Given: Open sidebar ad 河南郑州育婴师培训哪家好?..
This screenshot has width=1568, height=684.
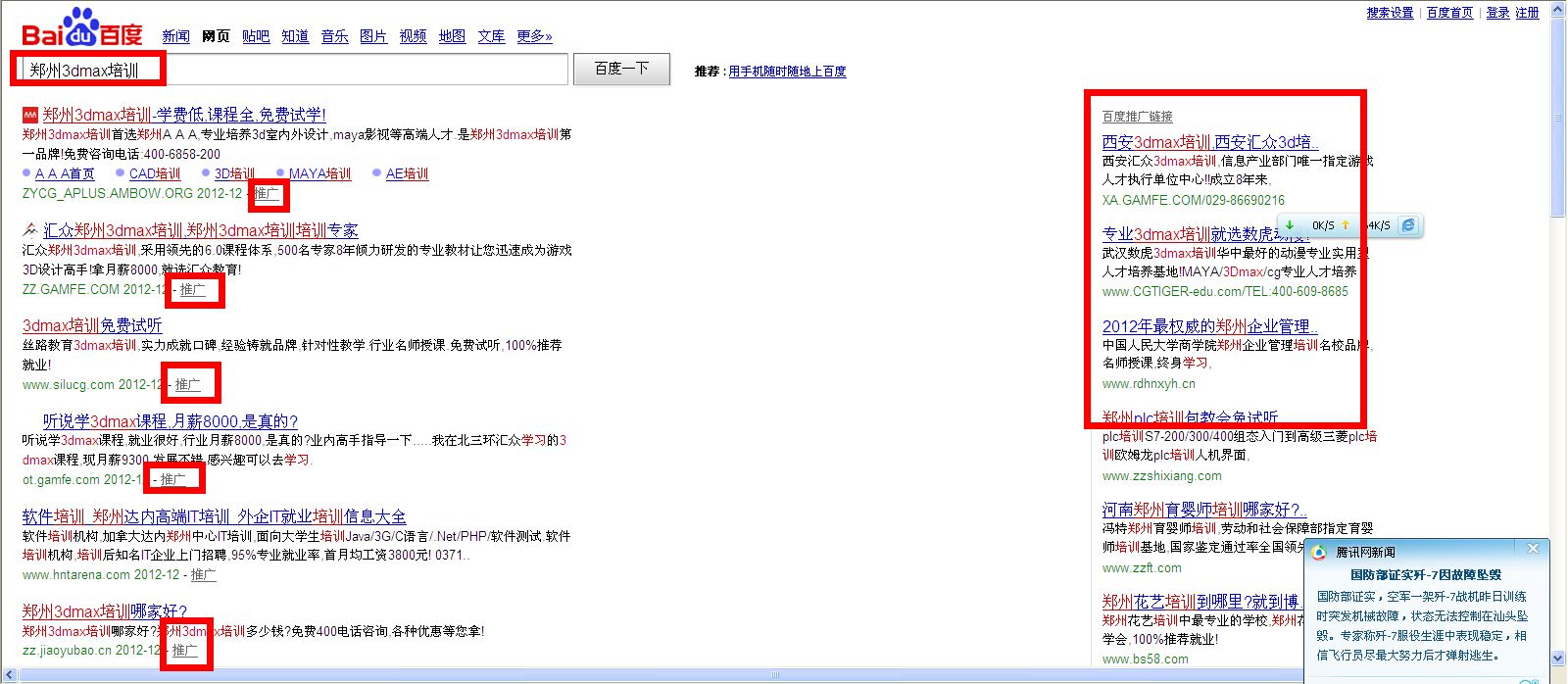Looking at the screenshot, I should (x=1204, y=510).
